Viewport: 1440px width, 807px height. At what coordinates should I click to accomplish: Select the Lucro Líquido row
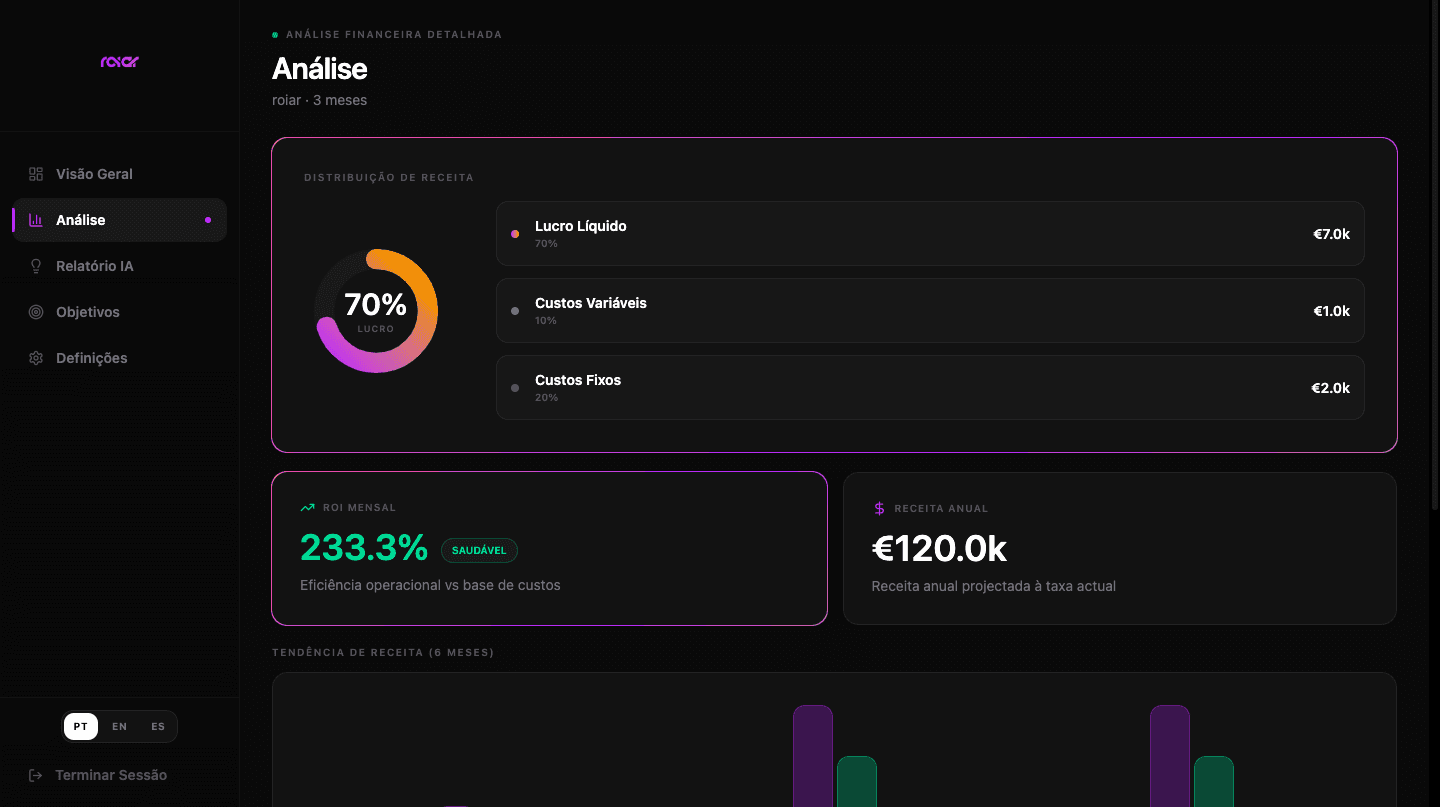point(930,234)
